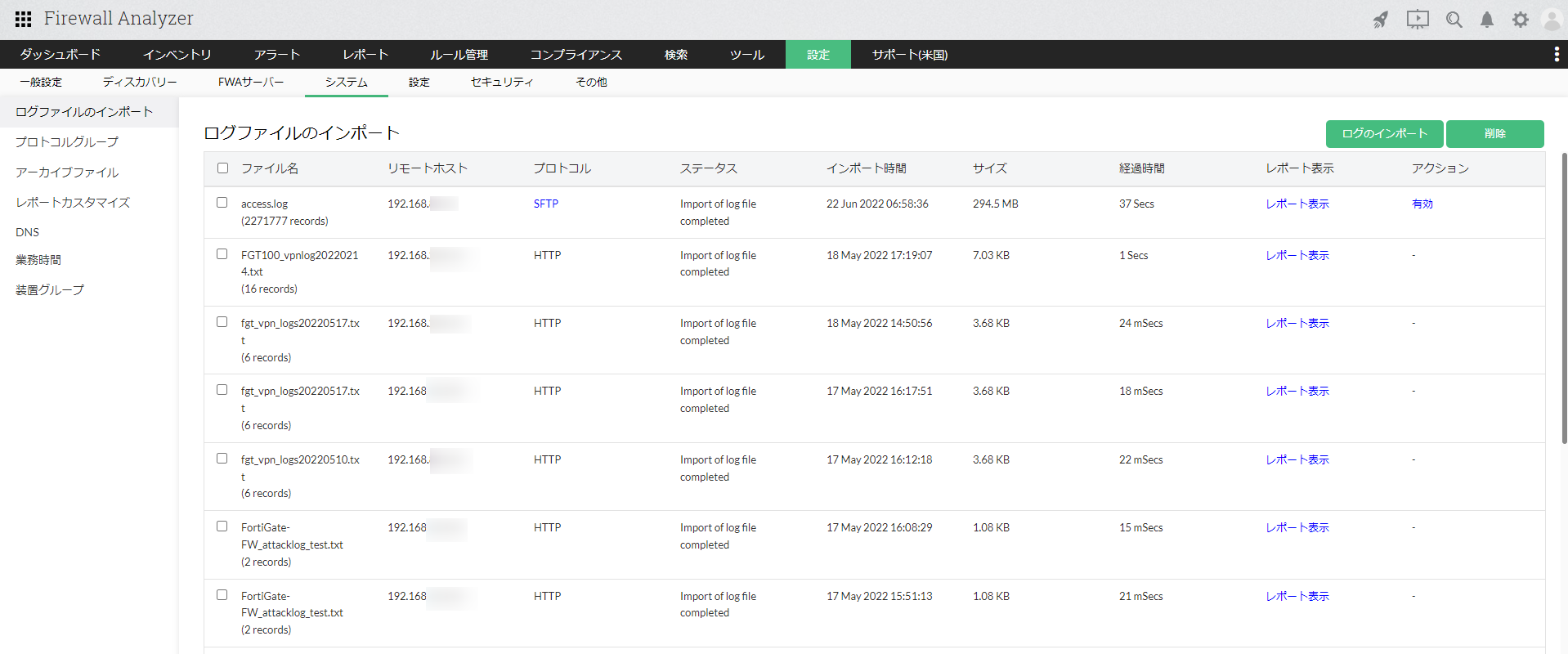Image resolution: width=1568 pixels, height=654 pixels.
Task: Open the vertical three-dot more menu
Action: [1556, 54]
